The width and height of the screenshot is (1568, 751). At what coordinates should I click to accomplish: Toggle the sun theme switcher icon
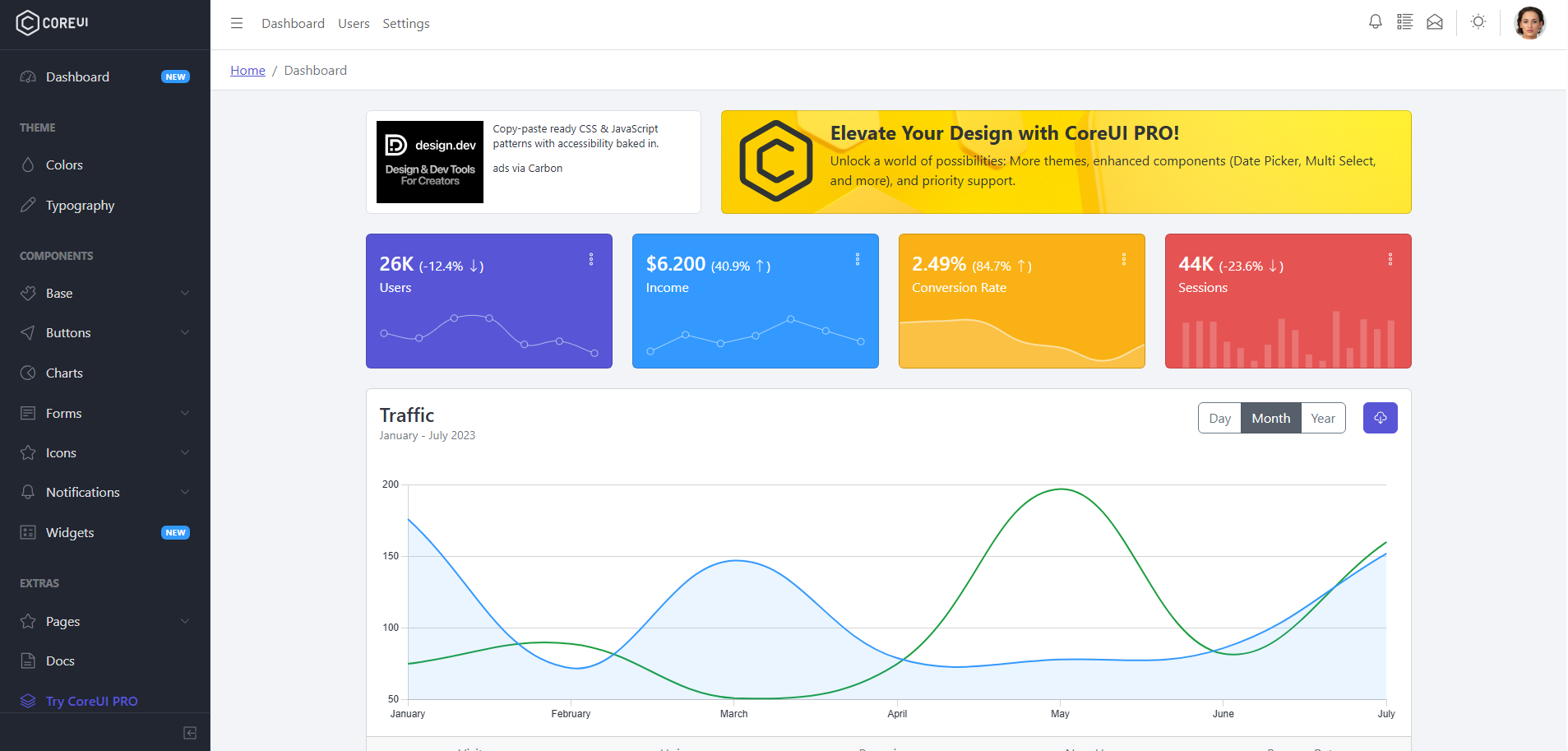click(1478, 22)
